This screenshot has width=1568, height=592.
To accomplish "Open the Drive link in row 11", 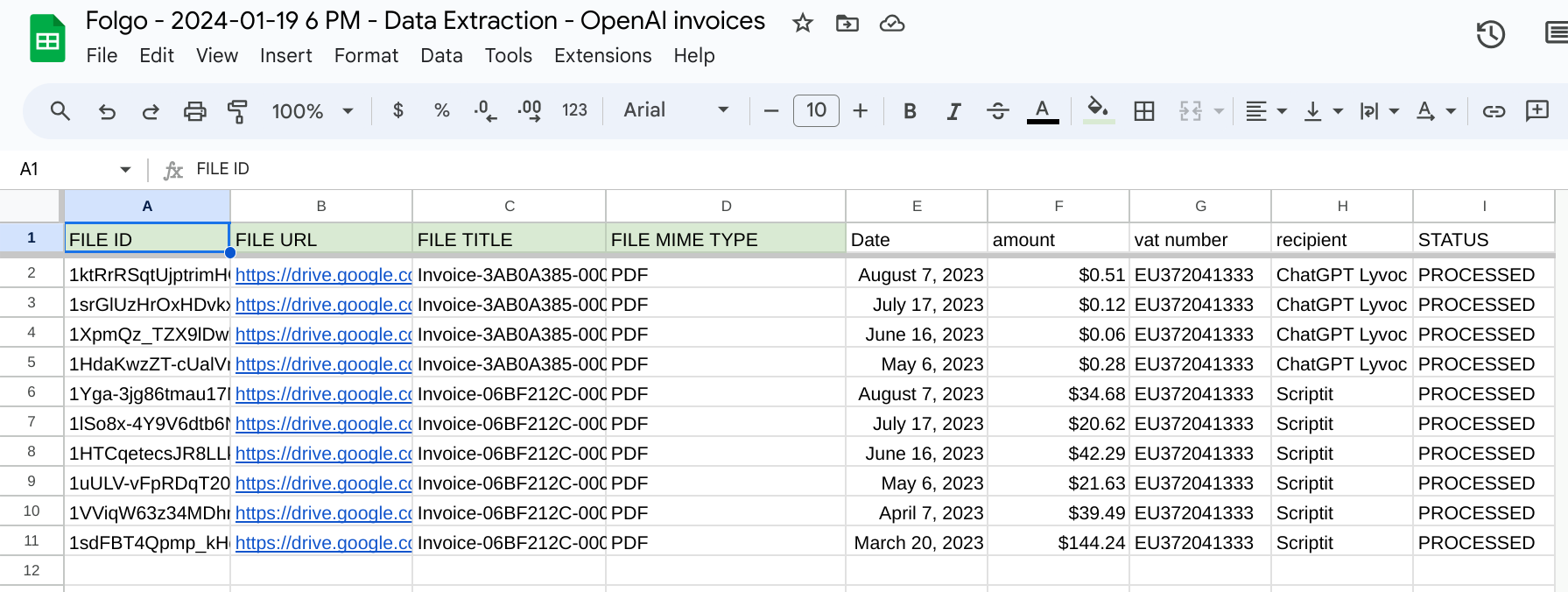I will [323, 543].
